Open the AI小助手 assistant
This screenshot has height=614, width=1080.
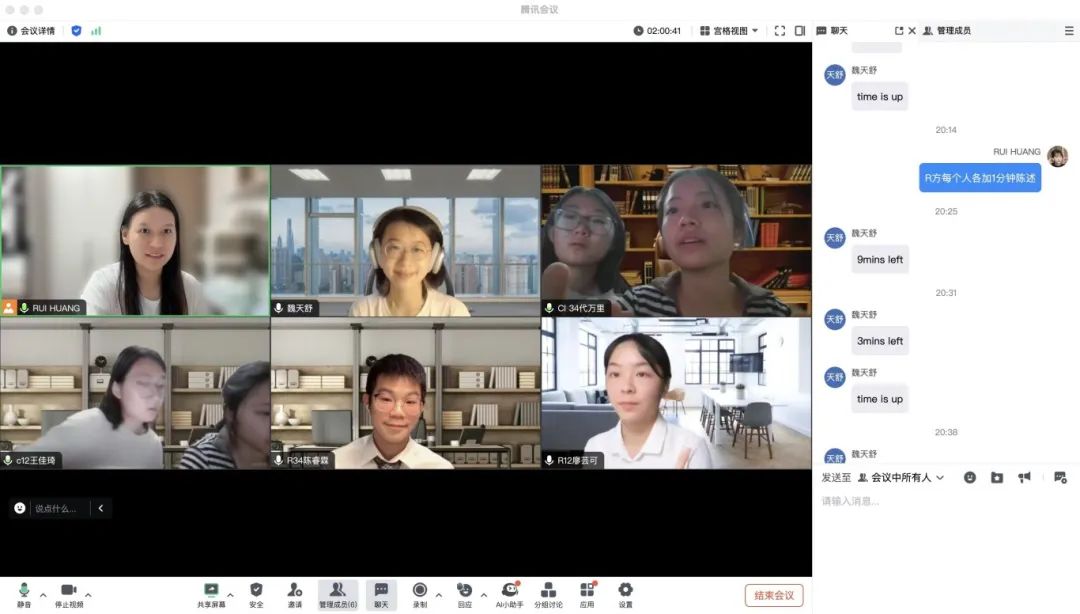[x=510, y=591]
